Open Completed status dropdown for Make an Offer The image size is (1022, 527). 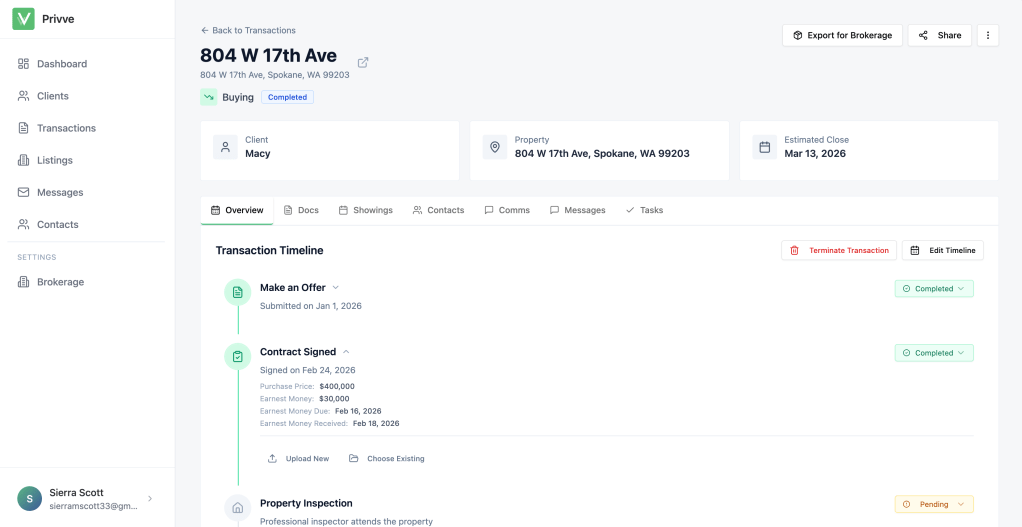coord(933,289)
